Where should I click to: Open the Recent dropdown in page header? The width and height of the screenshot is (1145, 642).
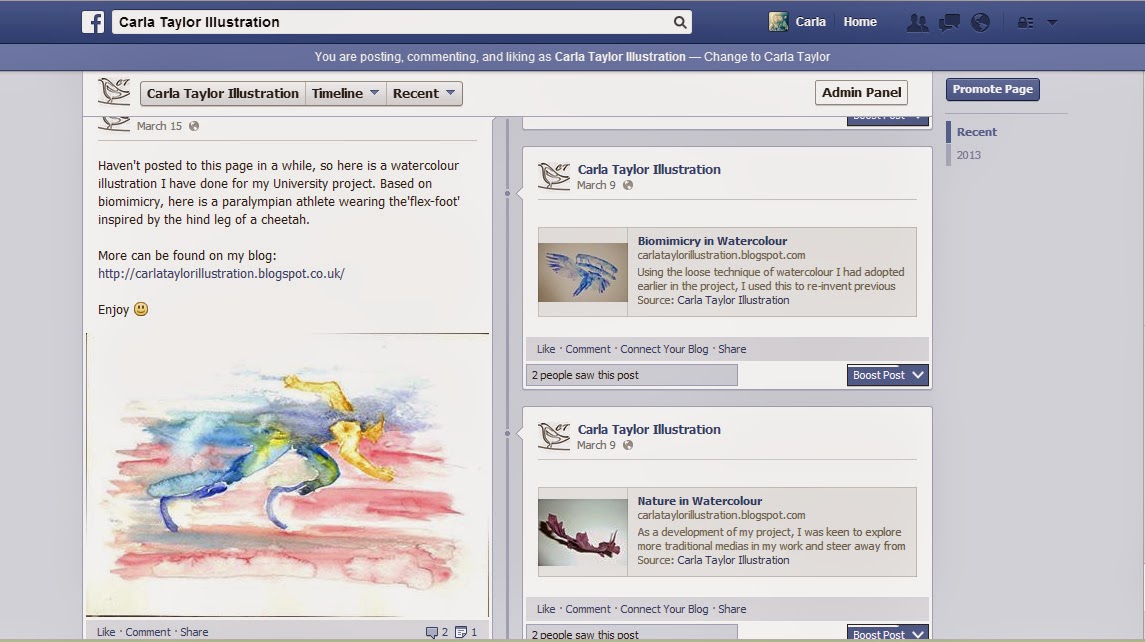click(x=424, y=93)
